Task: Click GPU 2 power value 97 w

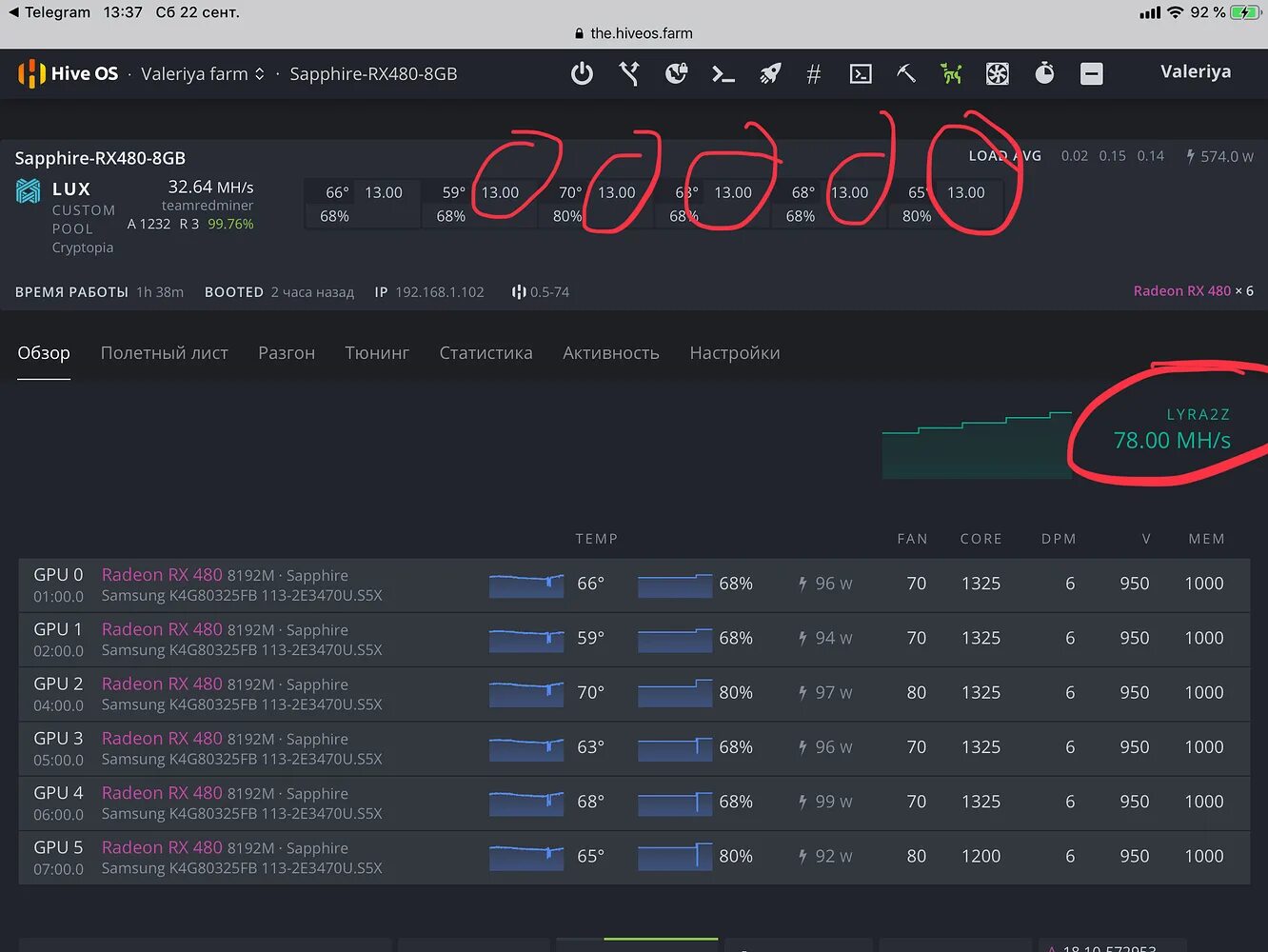Action: tap(825, 693)
